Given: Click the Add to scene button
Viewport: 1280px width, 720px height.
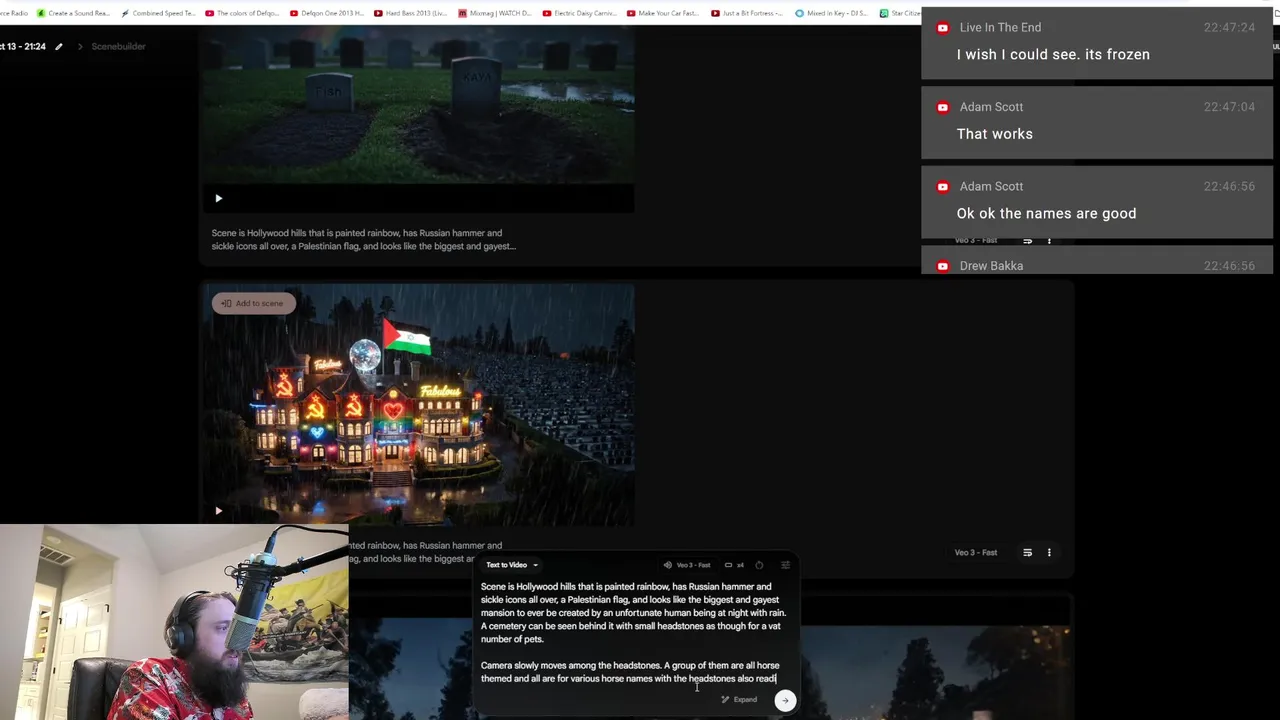Looking at the screenshot, I should coord(253,303).
